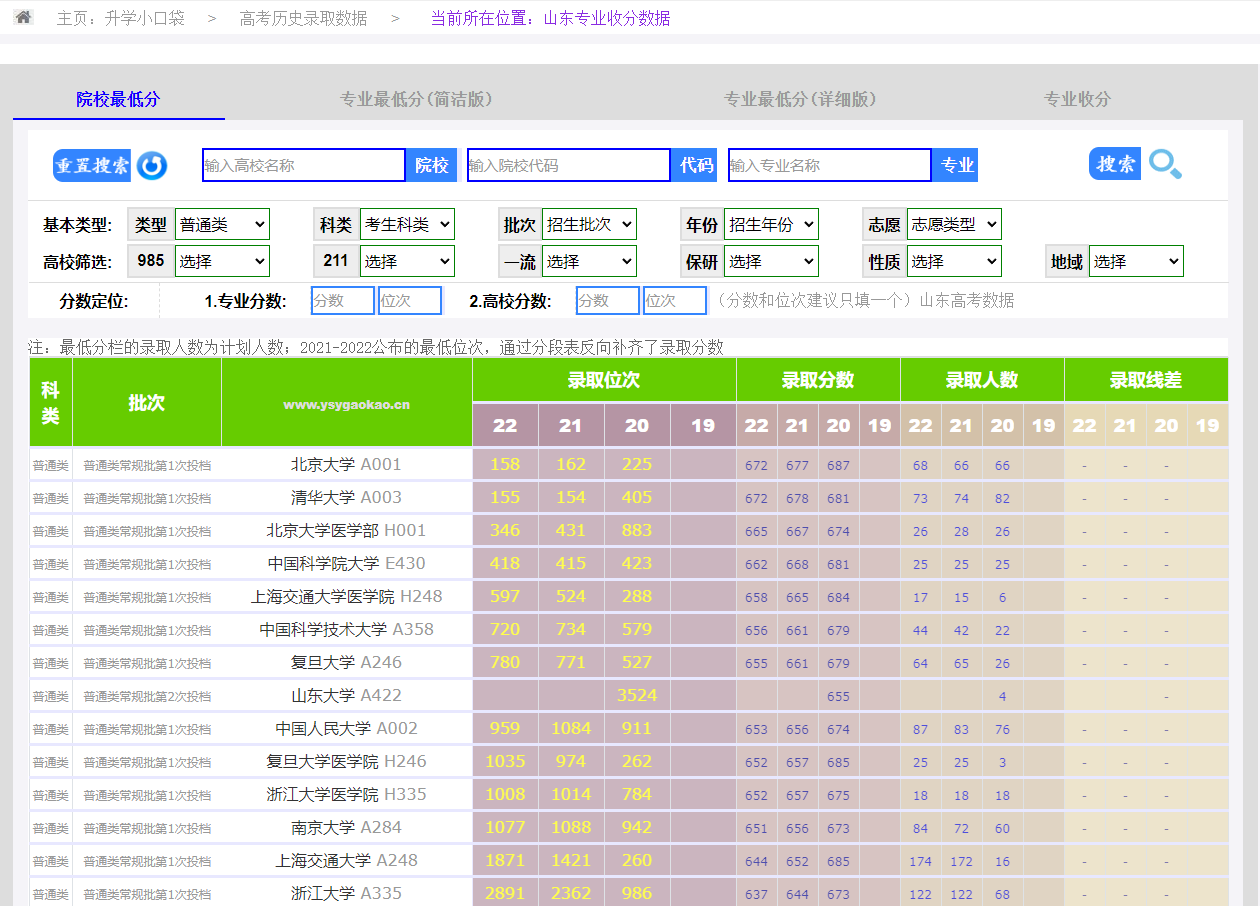Image resolution: width=1260 pixels, height=906 pixels.
Task: Click the 输入专业名称 input field
Action: (x=830, y=165)
